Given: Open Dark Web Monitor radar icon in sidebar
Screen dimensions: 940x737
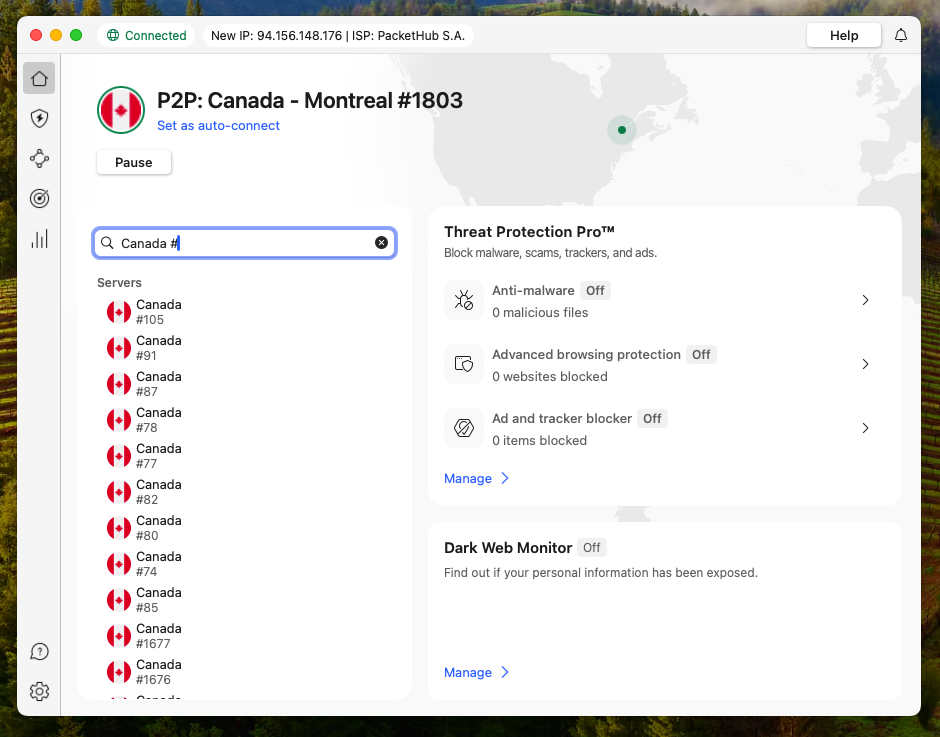Looking at the screenshot, I should click(x=39, y=198).
